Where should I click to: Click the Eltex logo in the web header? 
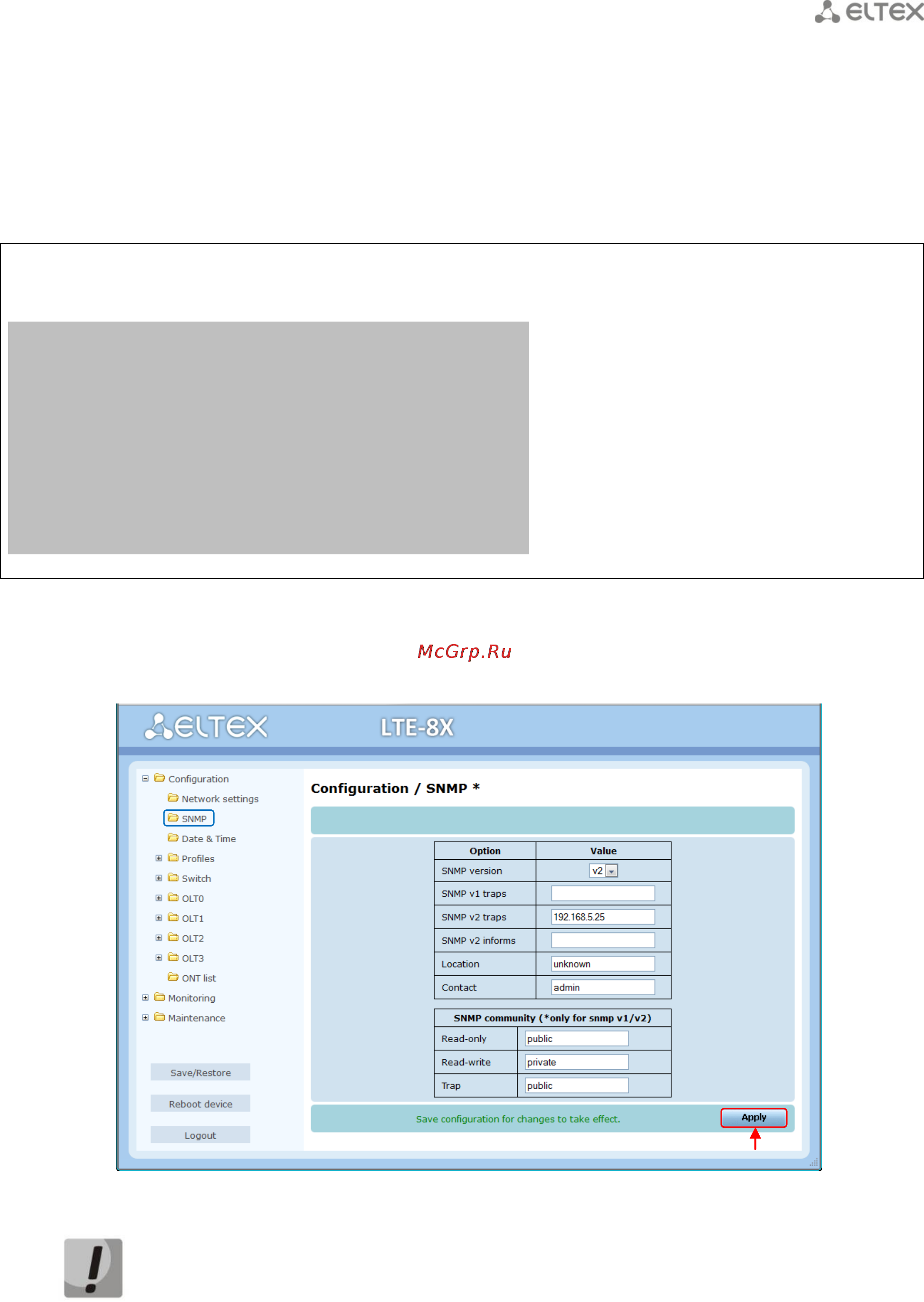pos(205,726)
